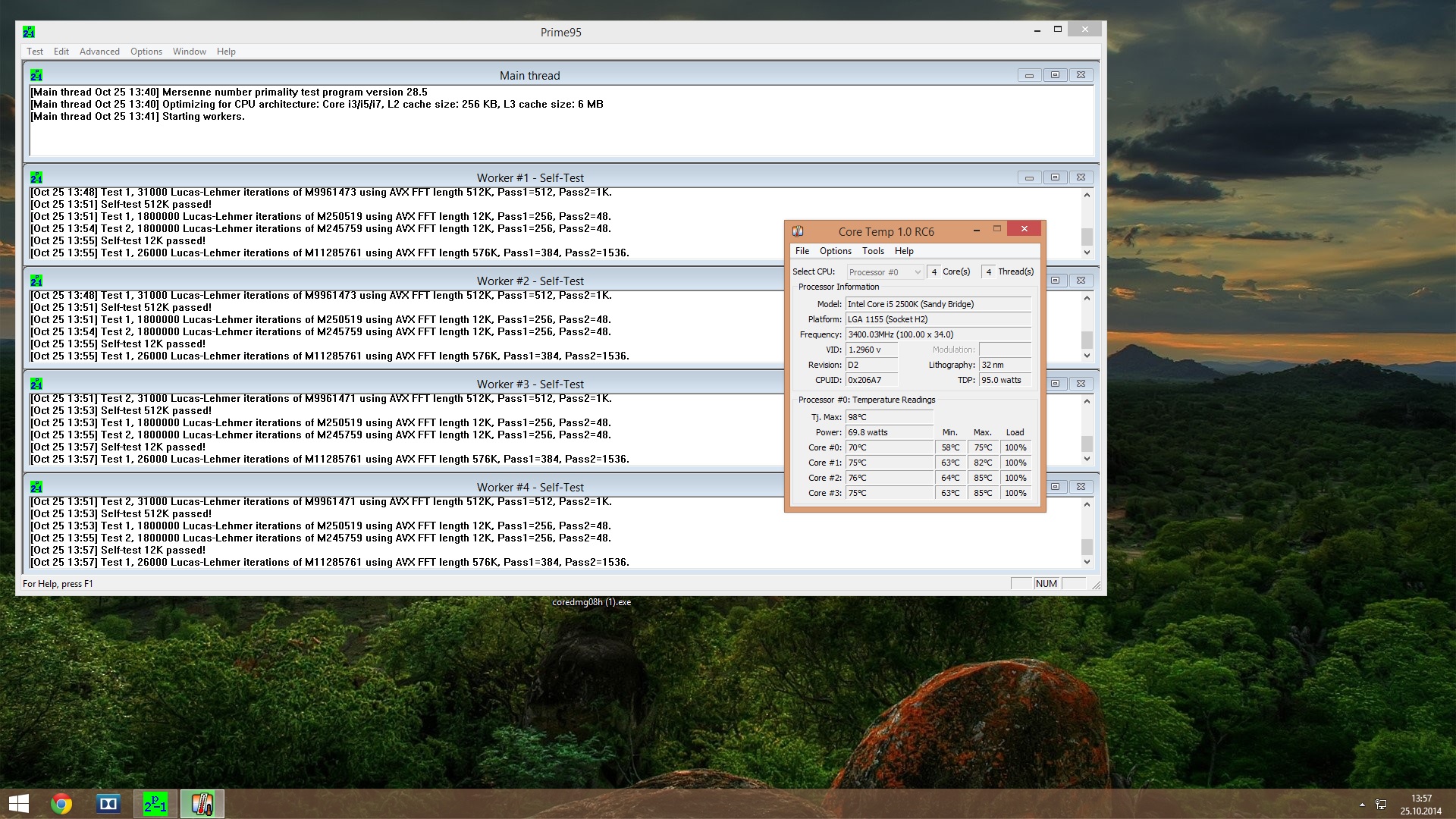Show hidden system tray icons

click(1362, 805)
